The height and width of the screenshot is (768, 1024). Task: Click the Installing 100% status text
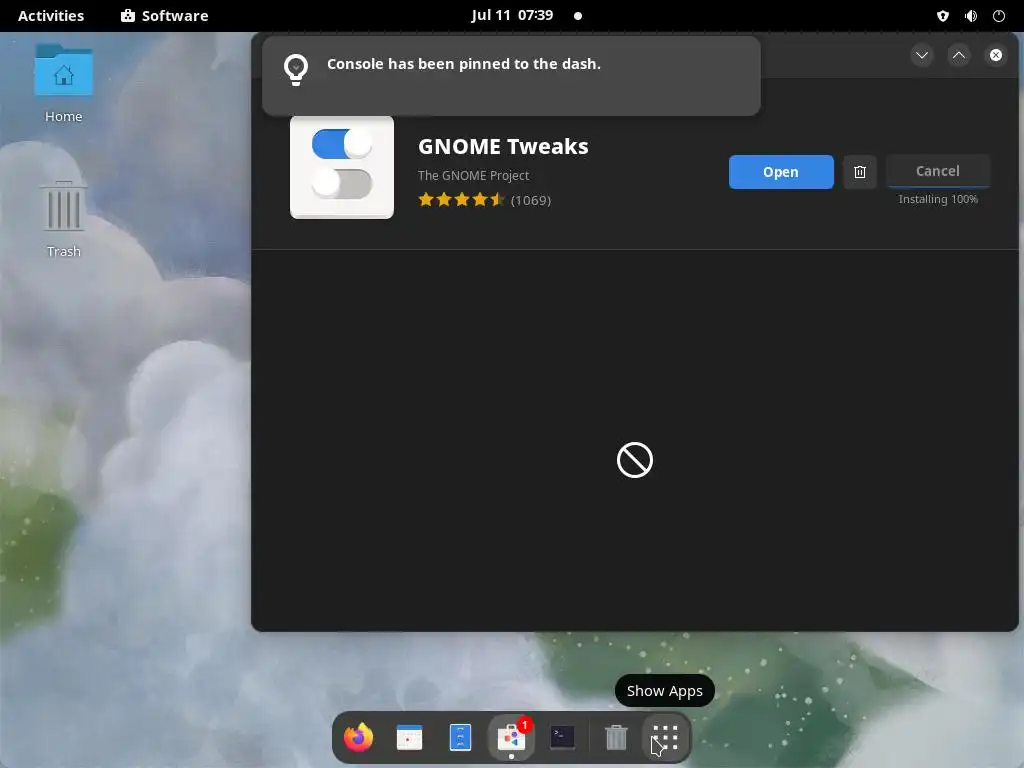pos(938,199)
